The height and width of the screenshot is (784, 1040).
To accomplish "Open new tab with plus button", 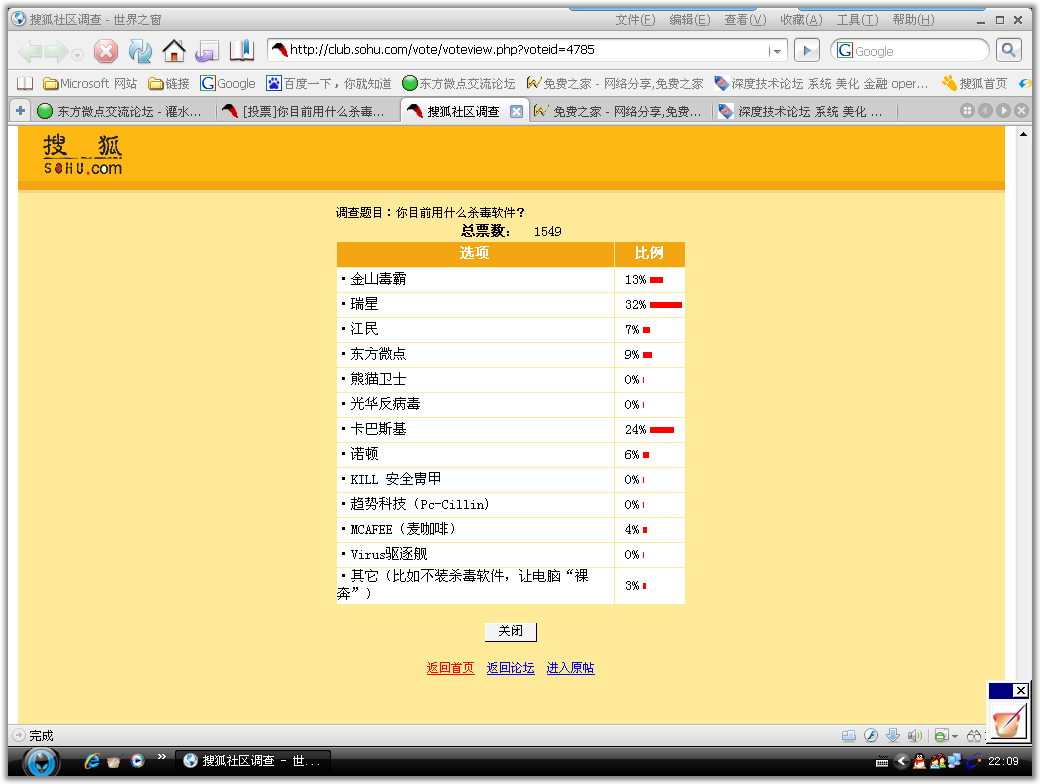I will coord(20,111).
